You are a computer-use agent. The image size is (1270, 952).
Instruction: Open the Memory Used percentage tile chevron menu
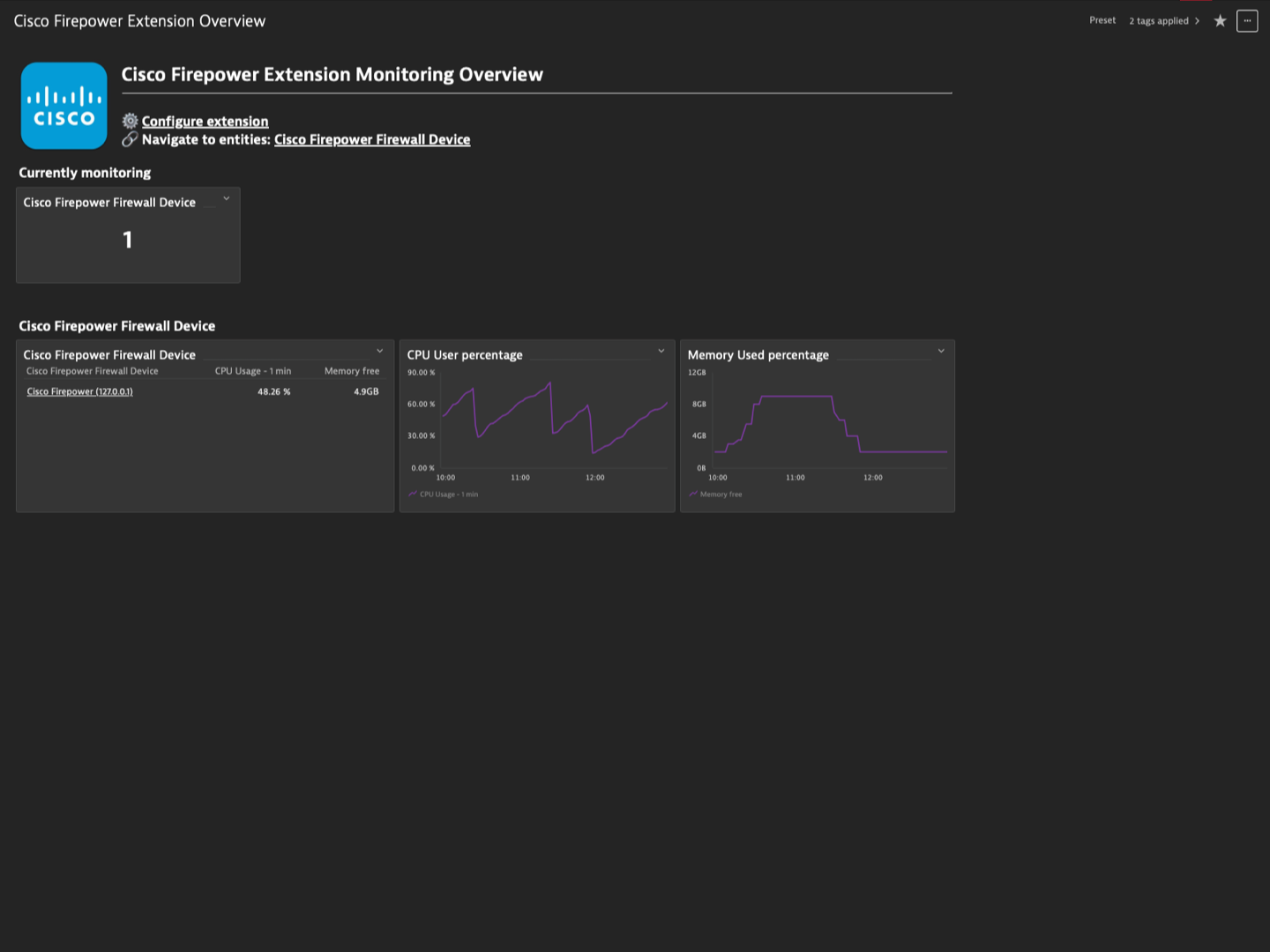(941, 351)
